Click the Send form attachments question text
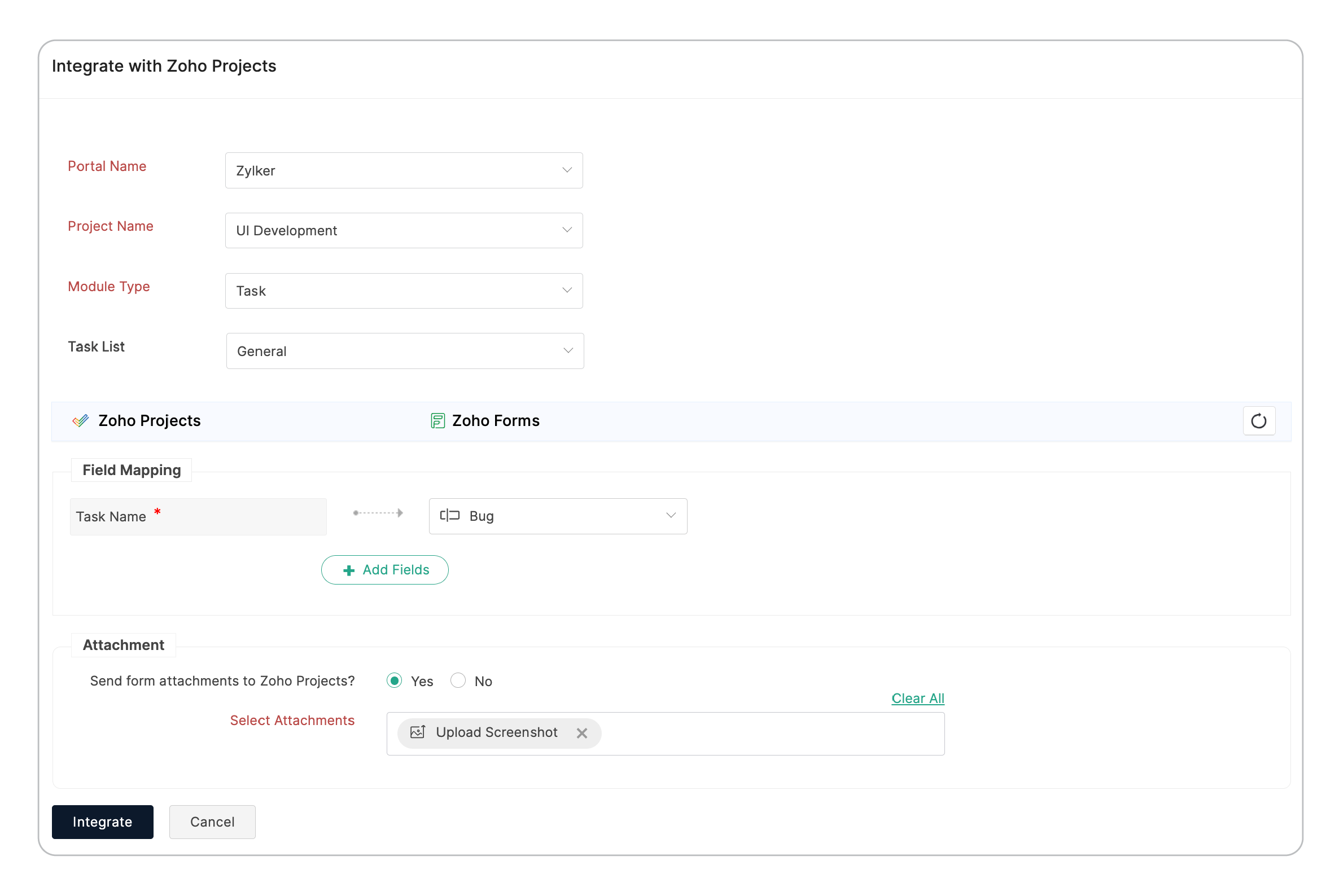The width and height of the screenshot is (1339, 896). tap(222, 680)
